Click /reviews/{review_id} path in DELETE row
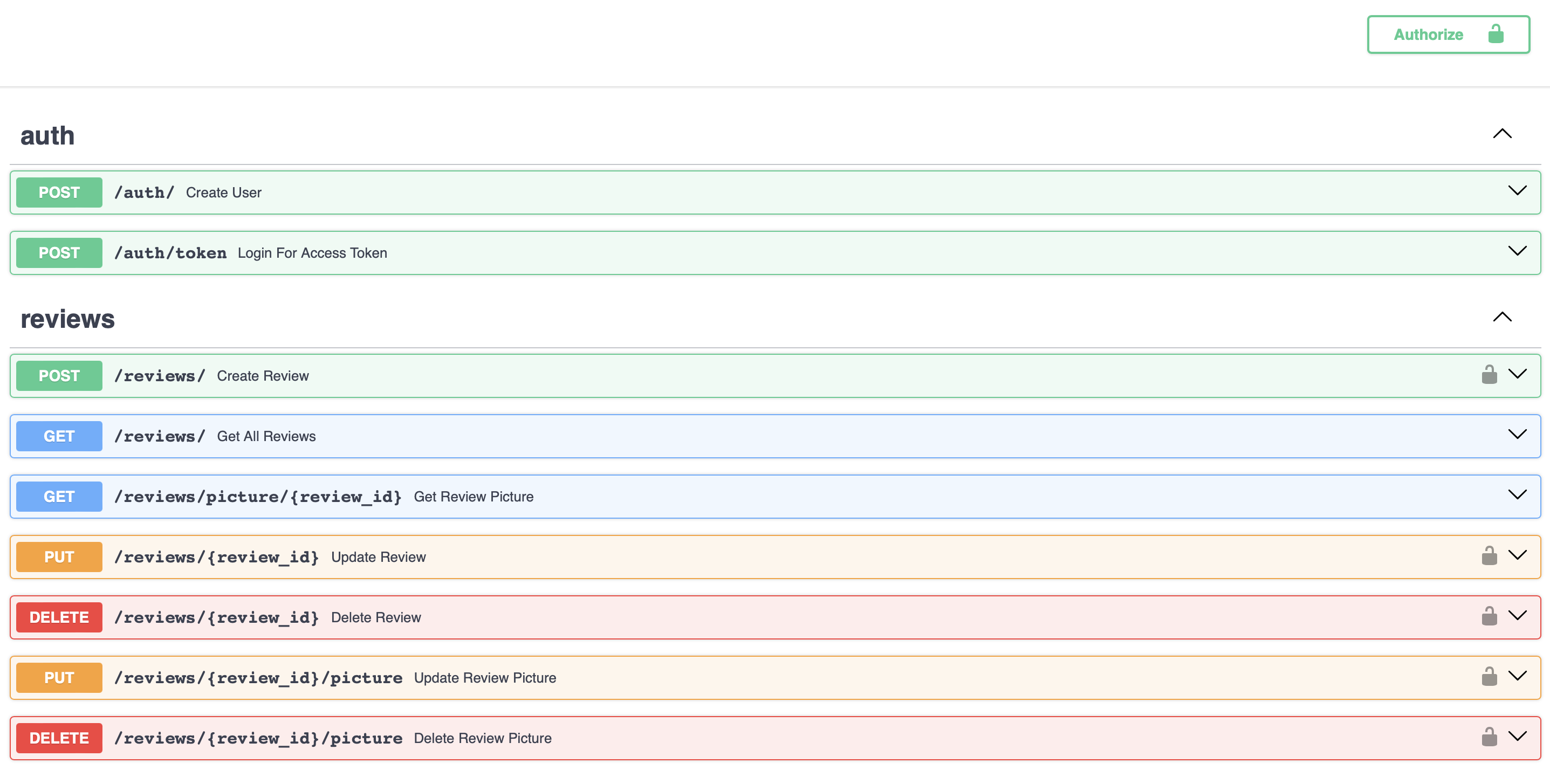Viewport: 1550px width, 784px height. (x=217, y=617)
